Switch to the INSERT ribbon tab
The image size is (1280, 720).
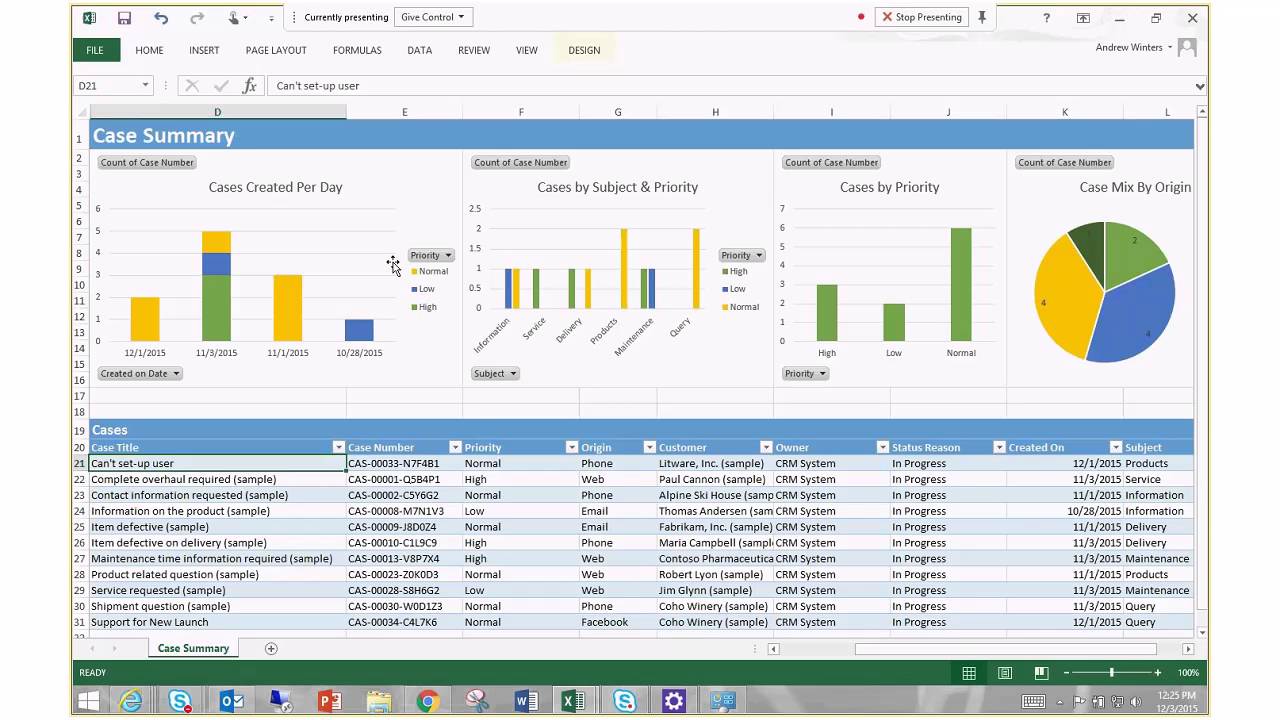pyautogui.click(x=204, y=50)
